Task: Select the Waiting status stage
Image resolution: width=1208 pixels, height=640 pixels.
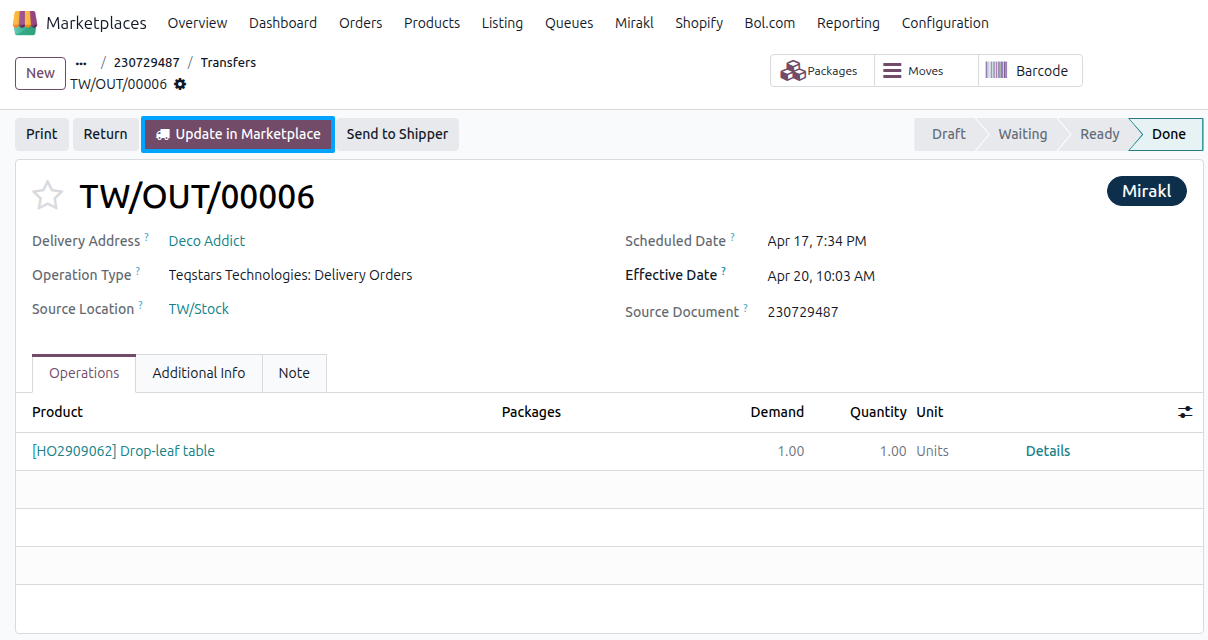Action: point(1022,134)
